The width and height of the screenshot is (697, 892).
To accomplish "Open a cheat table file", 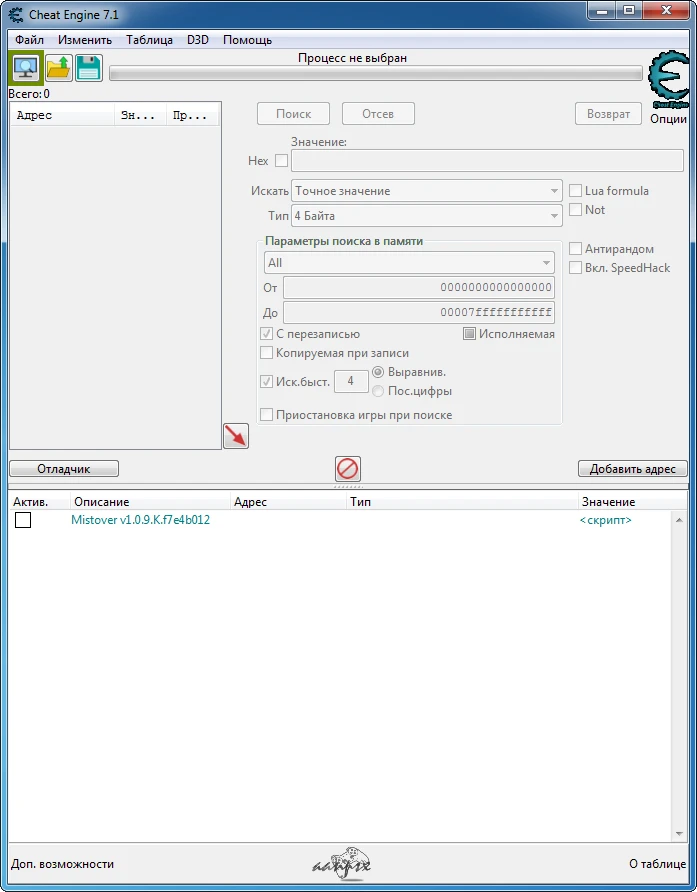I will pos(59,68).
